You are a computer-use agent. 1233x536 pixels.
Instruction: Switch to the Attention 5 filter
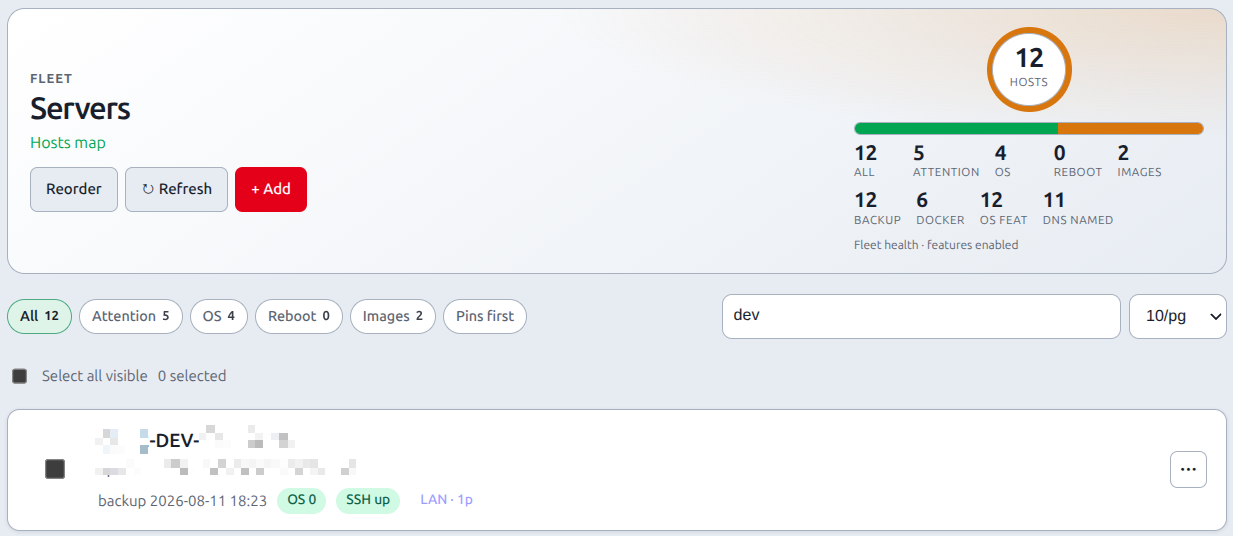click(131, 316)
